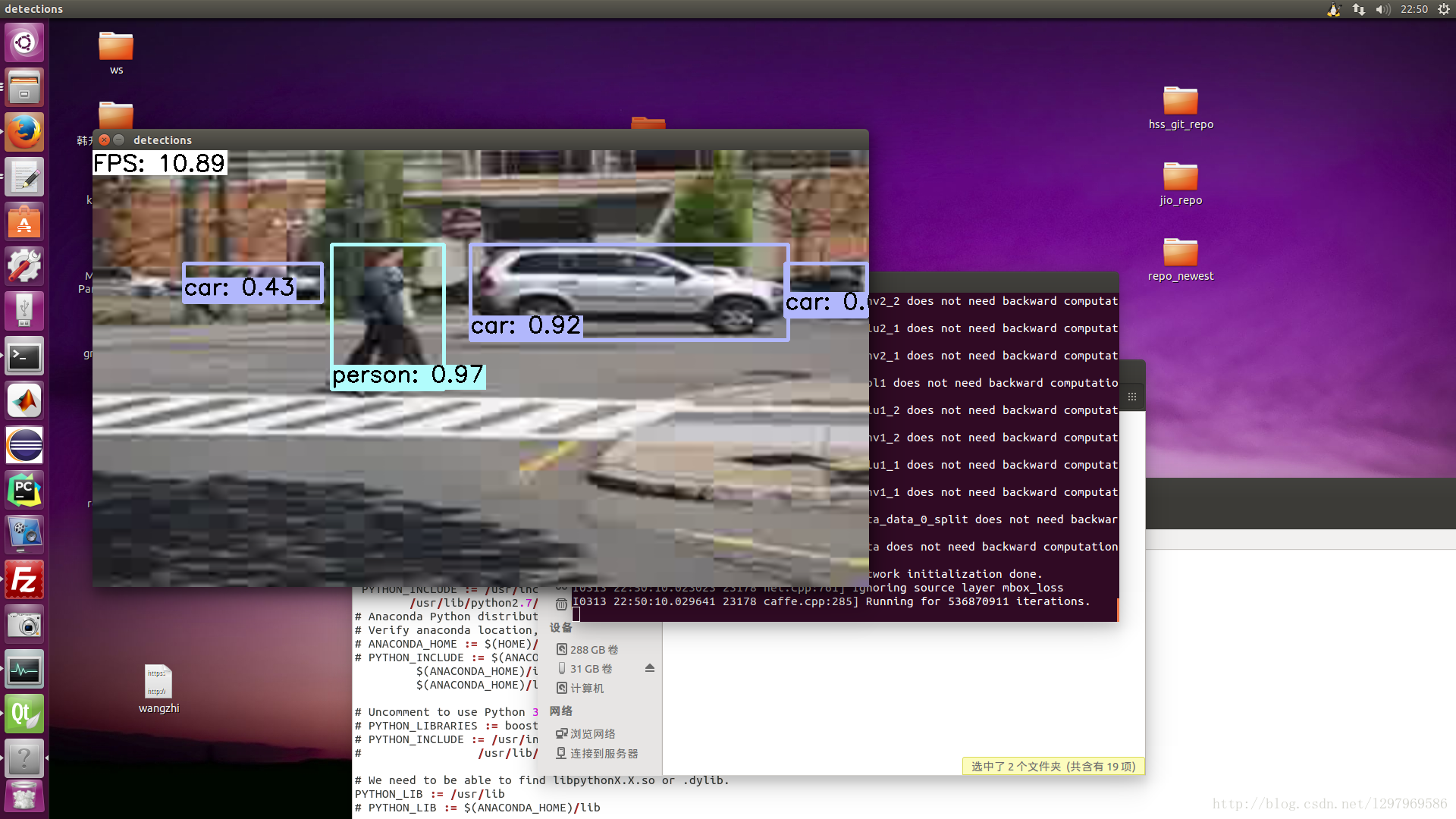
Task: Open USB drive icon in the launcher
Action: click(24, 311)
